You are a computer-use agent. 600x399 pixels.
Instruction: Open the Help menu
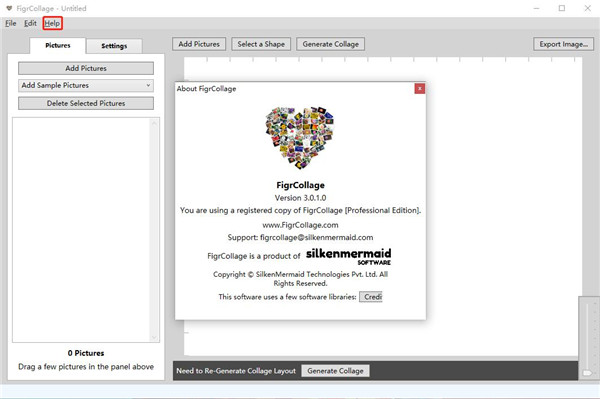pyautogui.click(x=52, y=23)
